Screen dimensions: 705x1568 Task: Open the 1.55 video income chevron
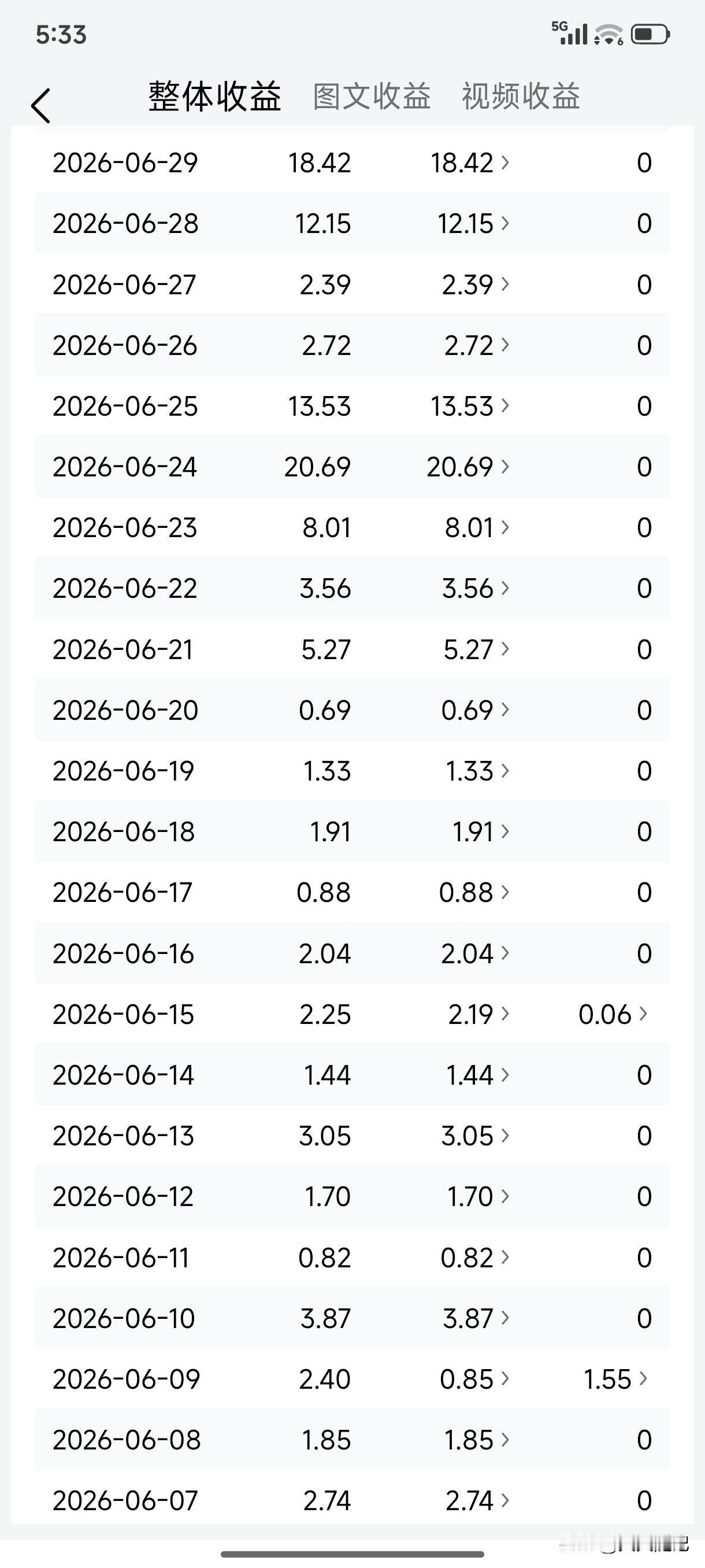click(x=643, y=1378)
